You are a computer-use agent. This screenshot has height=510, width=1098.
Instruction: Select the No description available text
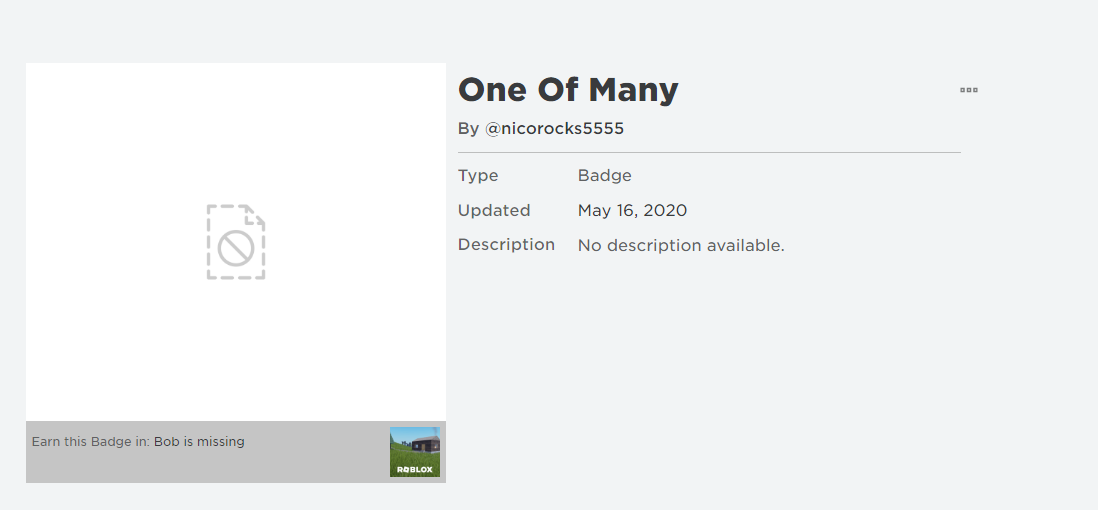pos(681,246)
